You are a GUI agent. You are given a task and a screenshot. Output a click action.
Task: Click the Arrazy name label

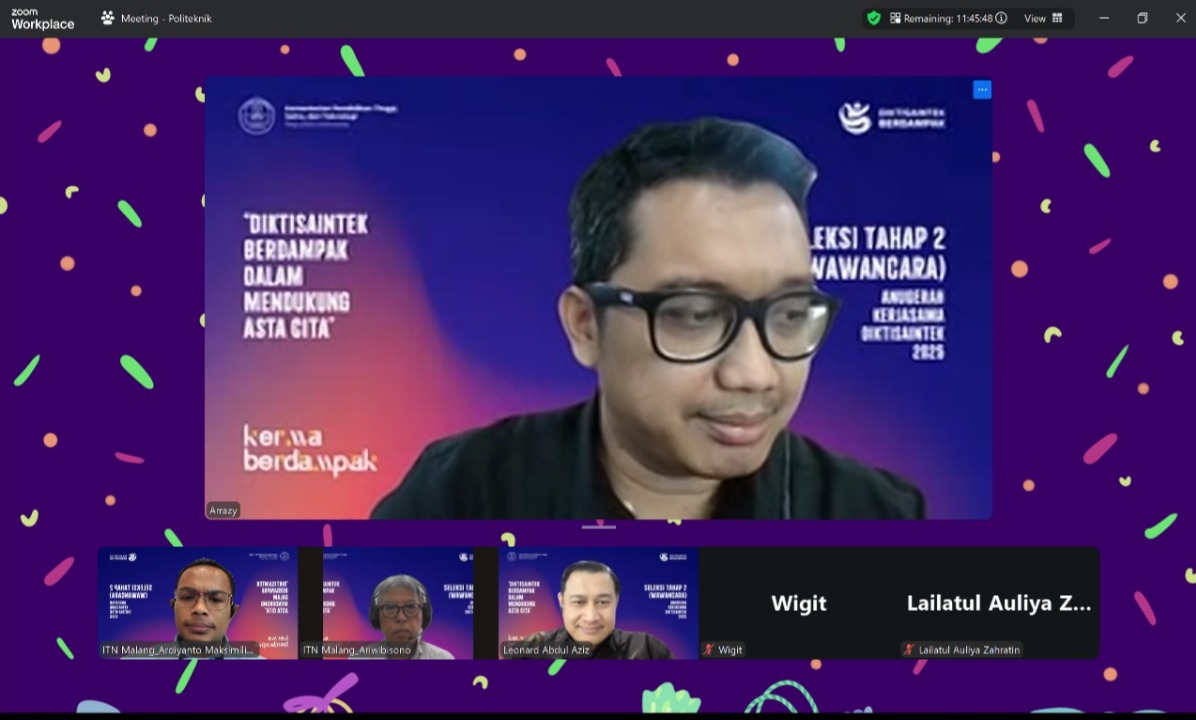223,510
